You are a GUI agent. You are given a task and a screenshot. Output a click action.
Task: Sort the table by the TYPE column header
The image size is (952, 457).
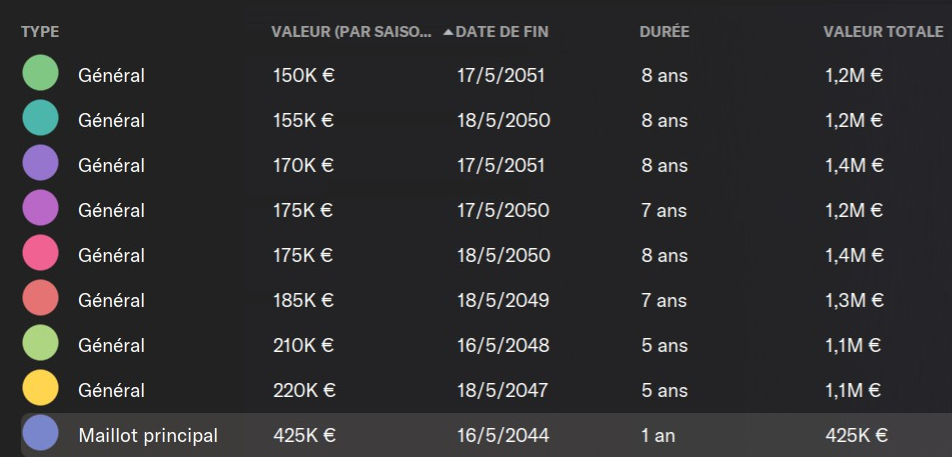(x=40, y=32)
